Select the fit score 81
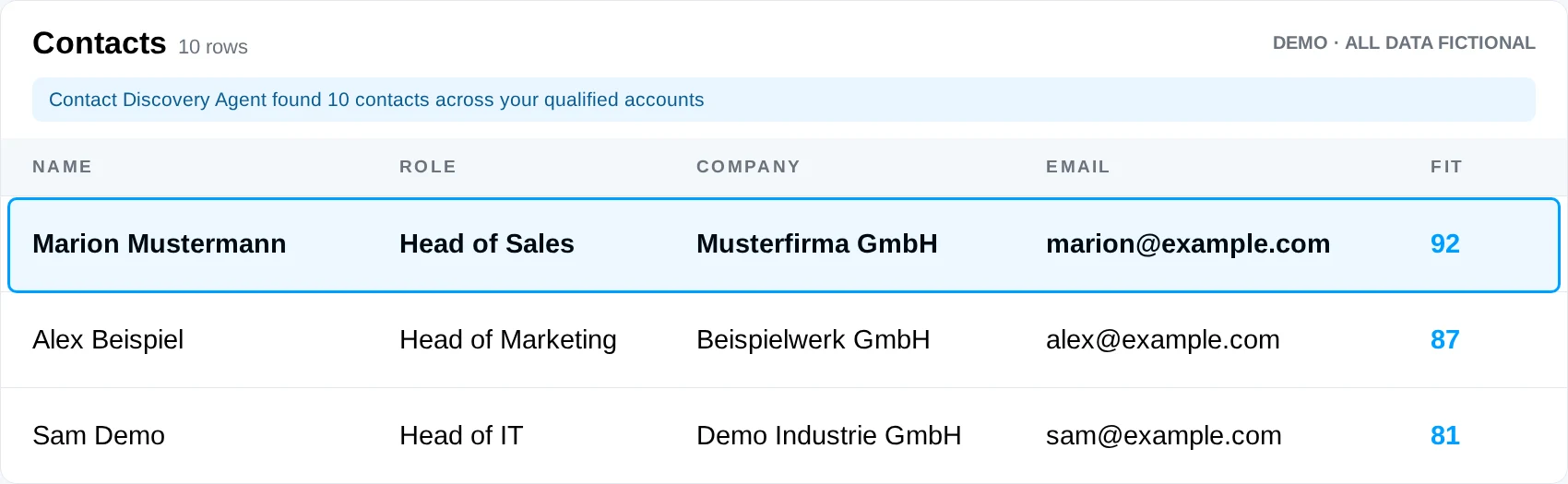The height and width of the screenshot is (484, 1568). [x=1445, y=436]
